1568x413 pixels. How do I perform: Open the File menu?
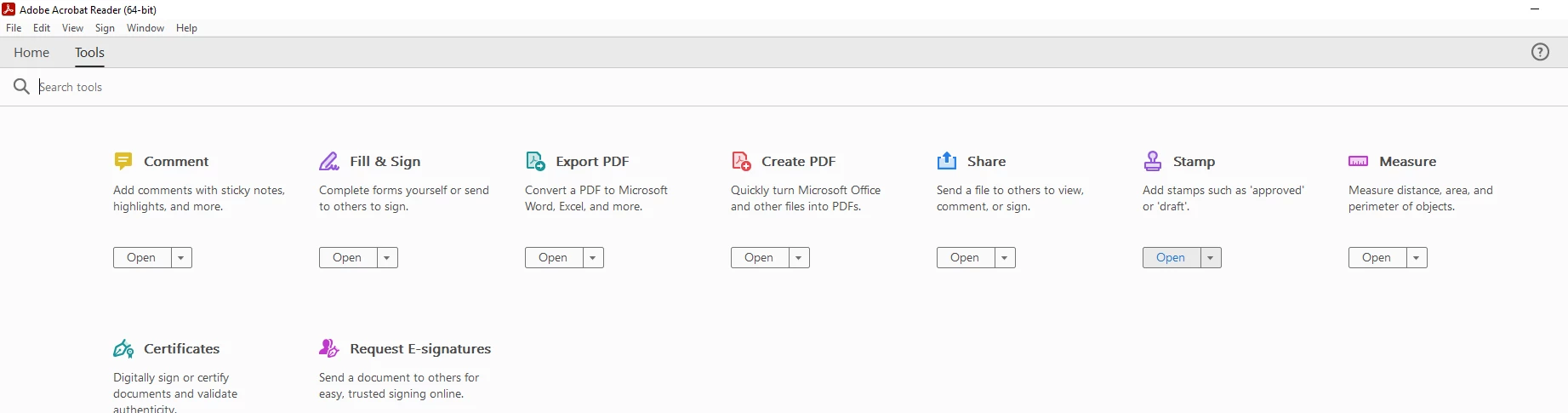tap(14, 28)
